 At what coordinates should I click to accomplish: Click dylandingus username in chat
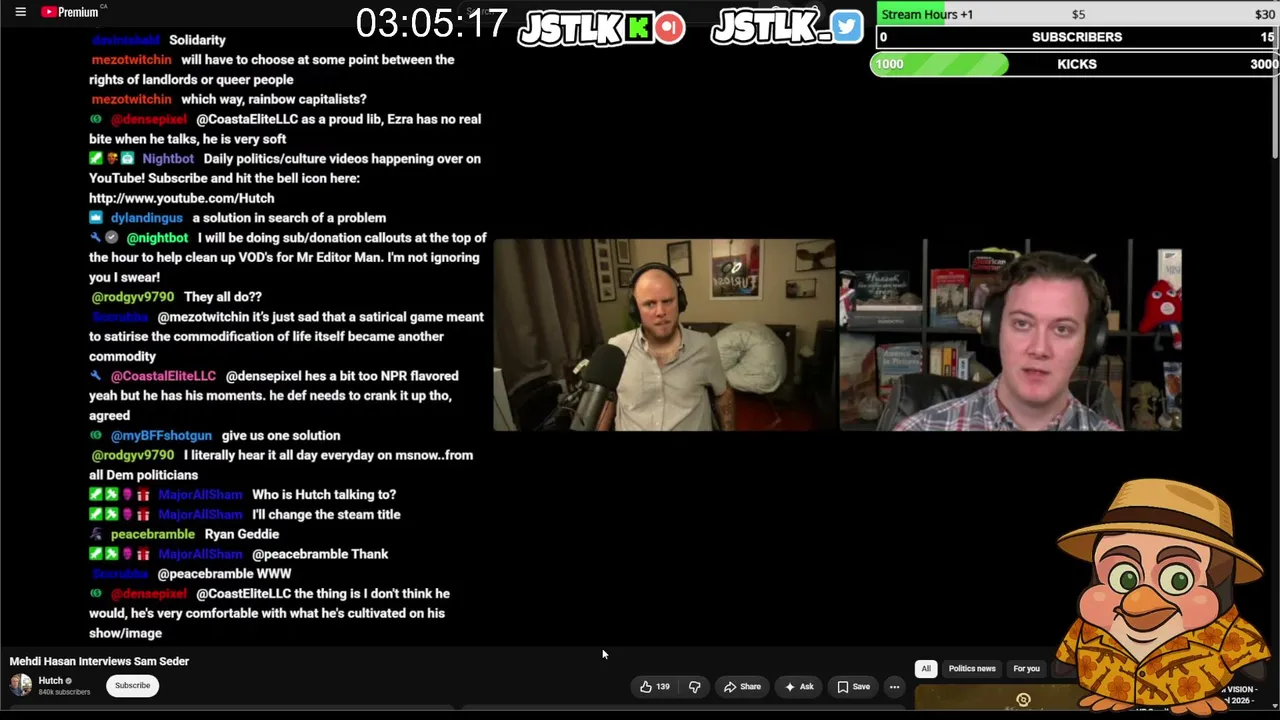click(x=147, y=218)
